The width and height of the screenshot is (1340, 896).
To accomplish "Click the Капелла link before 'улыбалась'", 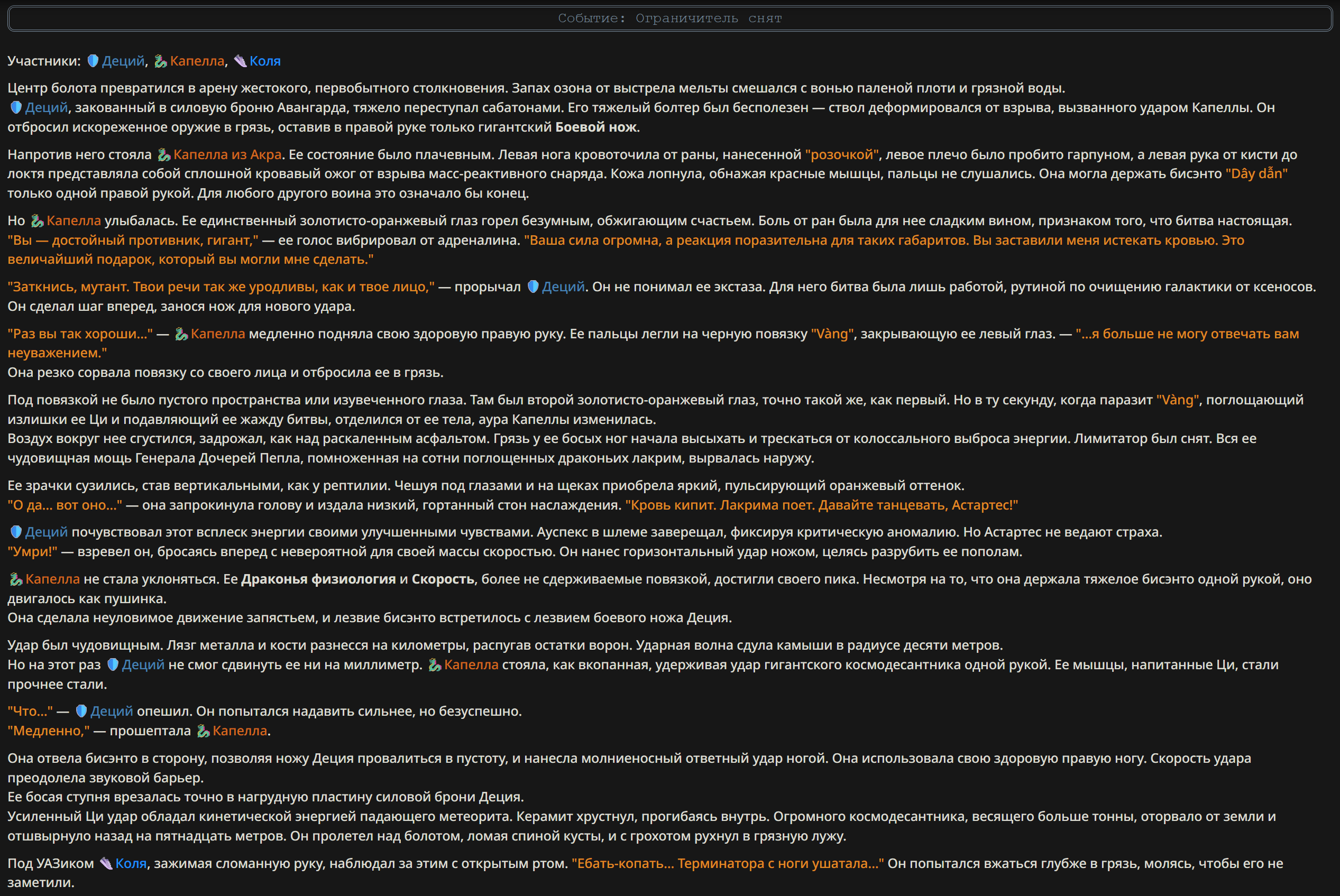I will (74, 220).
